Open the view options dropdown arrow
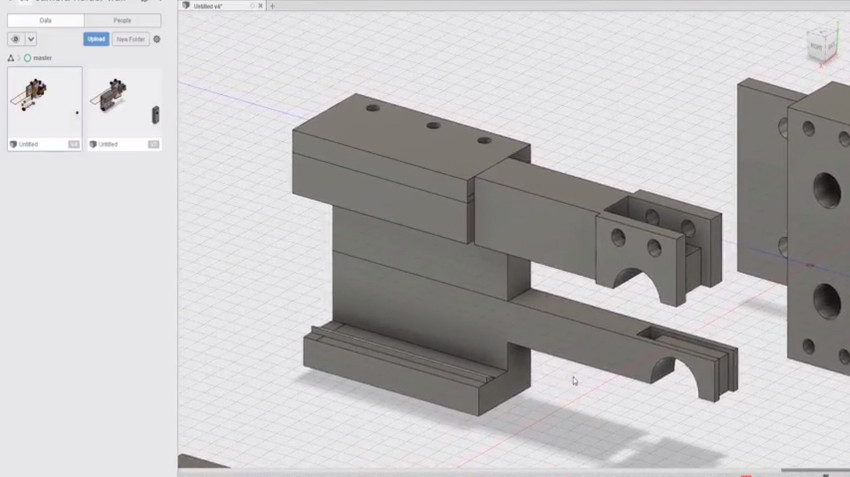The height and width of the screenshot is (477, 850). coord(31,39)
